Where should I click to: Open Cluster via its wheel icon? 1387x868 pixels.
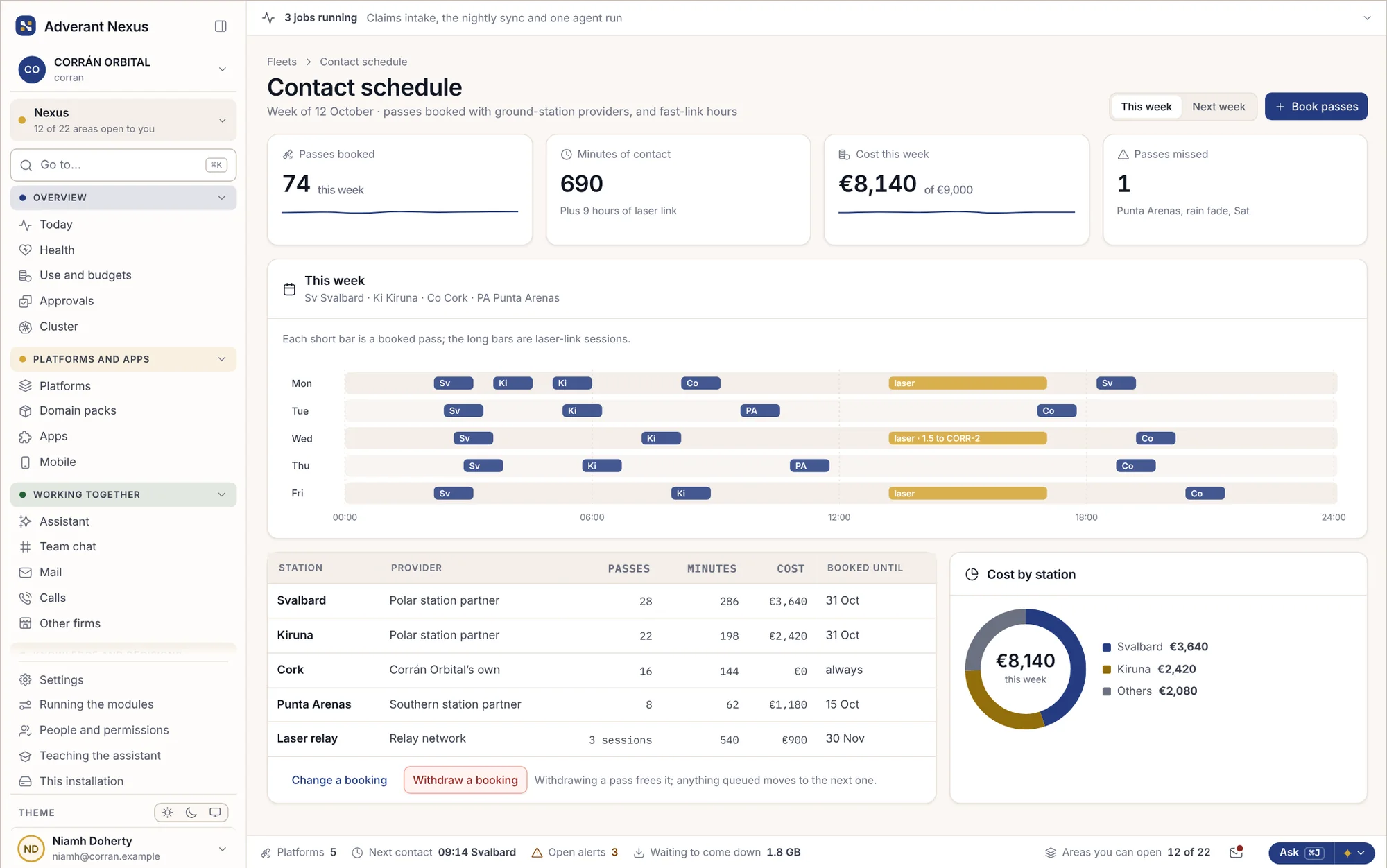[26, 327]
